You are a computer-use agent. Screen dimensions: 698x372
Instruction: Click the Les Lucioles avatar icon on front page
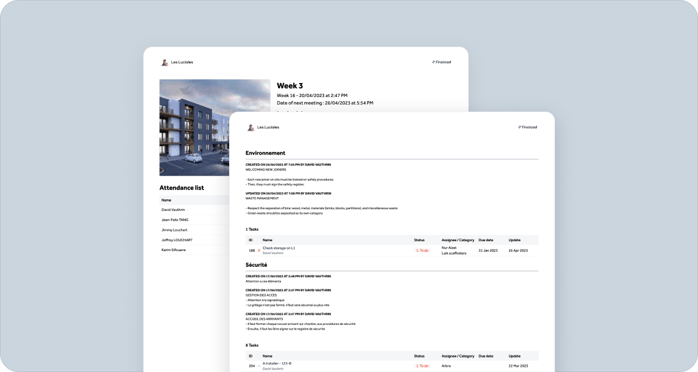click(251, 127)
